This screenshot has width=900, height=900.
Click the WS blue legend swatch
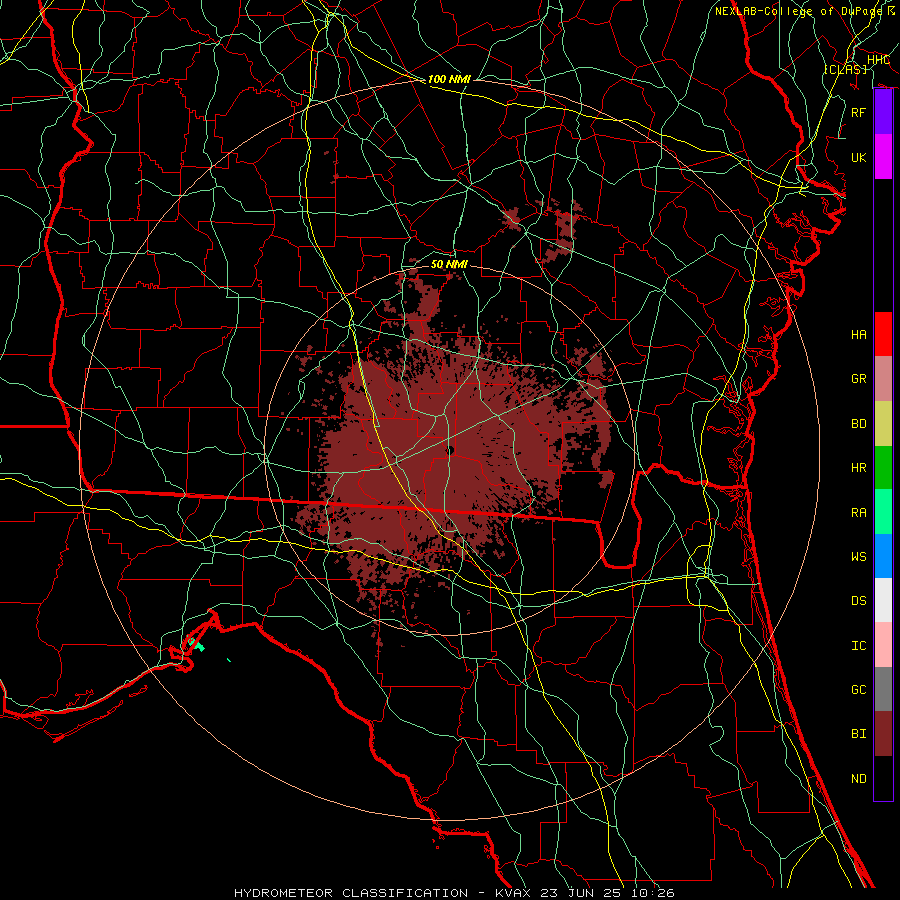pyautogui.click(x=883, y=556)
